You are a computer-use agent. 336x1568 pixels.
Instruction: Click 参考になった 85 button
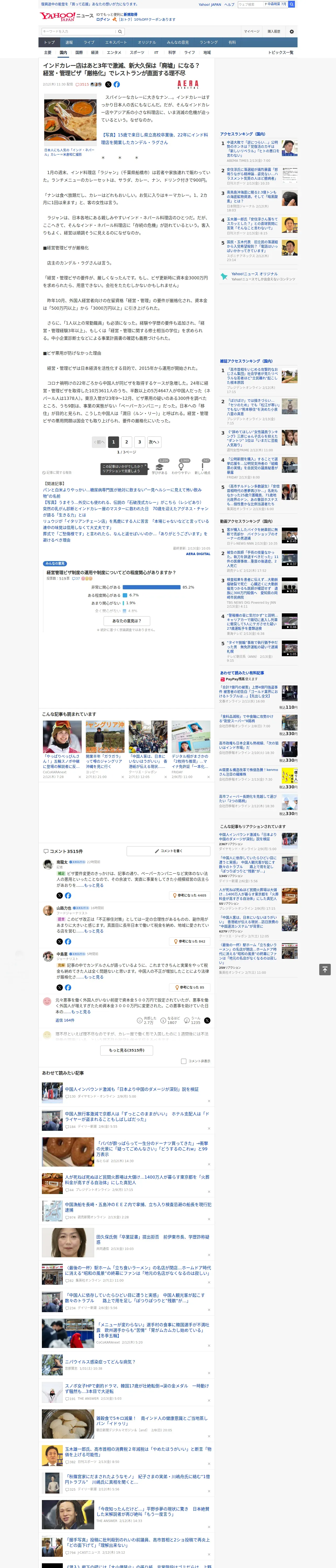coord(190,987)
